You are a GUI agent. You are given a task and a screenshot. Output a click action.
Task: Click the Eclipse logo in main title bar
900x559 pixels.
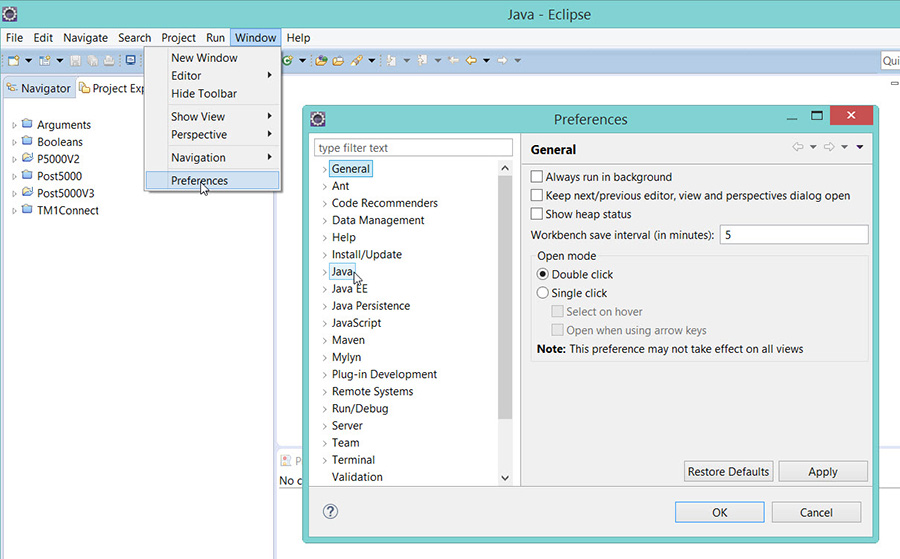pyautogui.click(x=10, y=14)
